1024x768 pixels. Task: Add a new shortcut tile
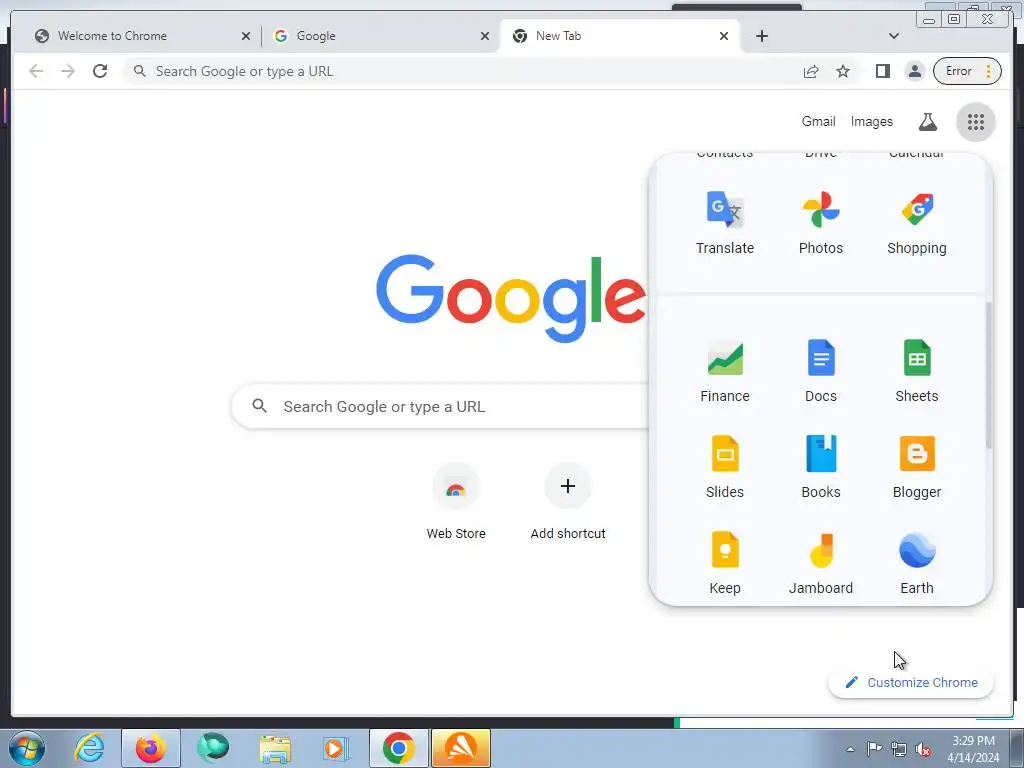568,502
